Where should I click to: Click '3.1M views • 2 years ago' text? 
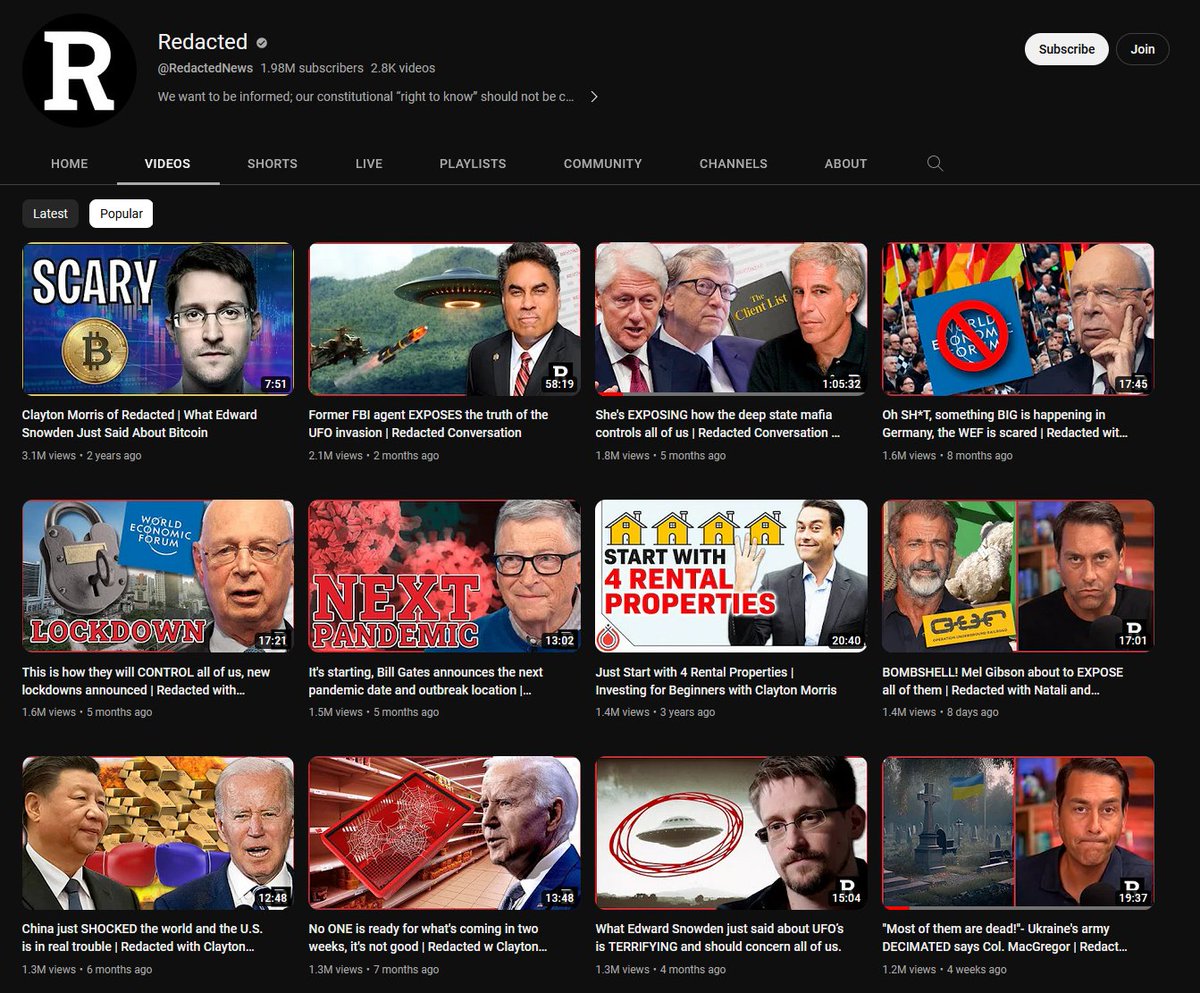pyautogui.click(x=82, y=456)
